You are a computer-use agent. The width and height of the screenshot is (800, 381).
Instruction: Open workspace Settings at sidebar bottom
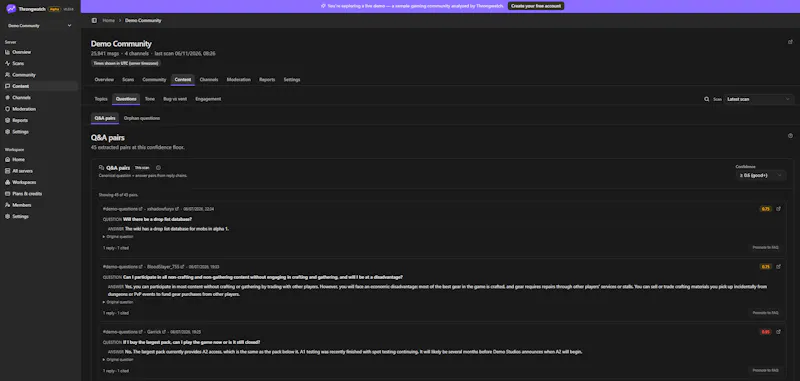click(20, 216)
